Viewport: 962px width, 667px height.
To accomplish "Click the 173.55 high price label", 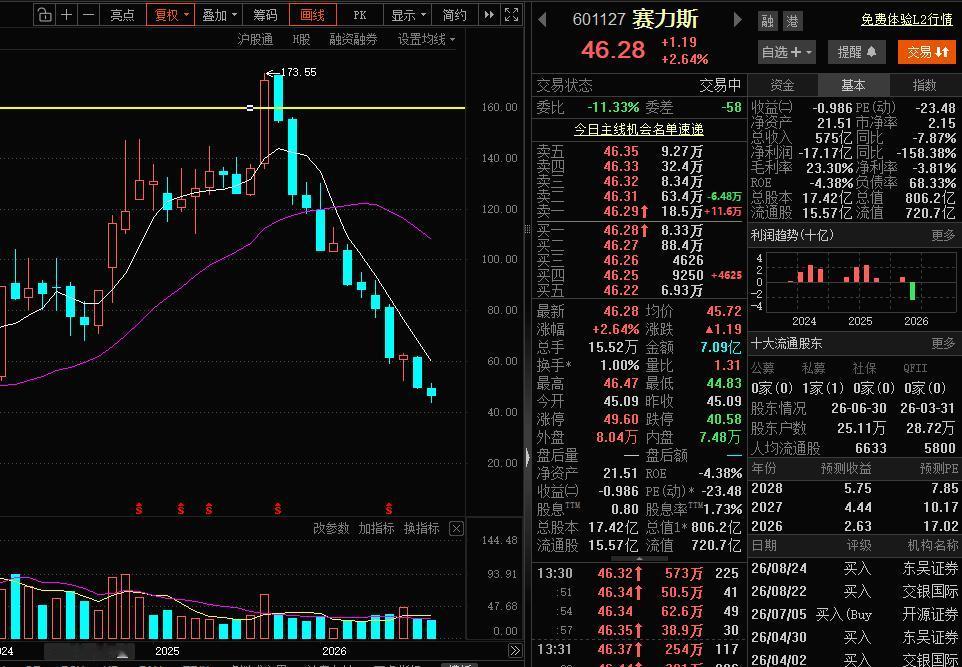I will [298, 72].
